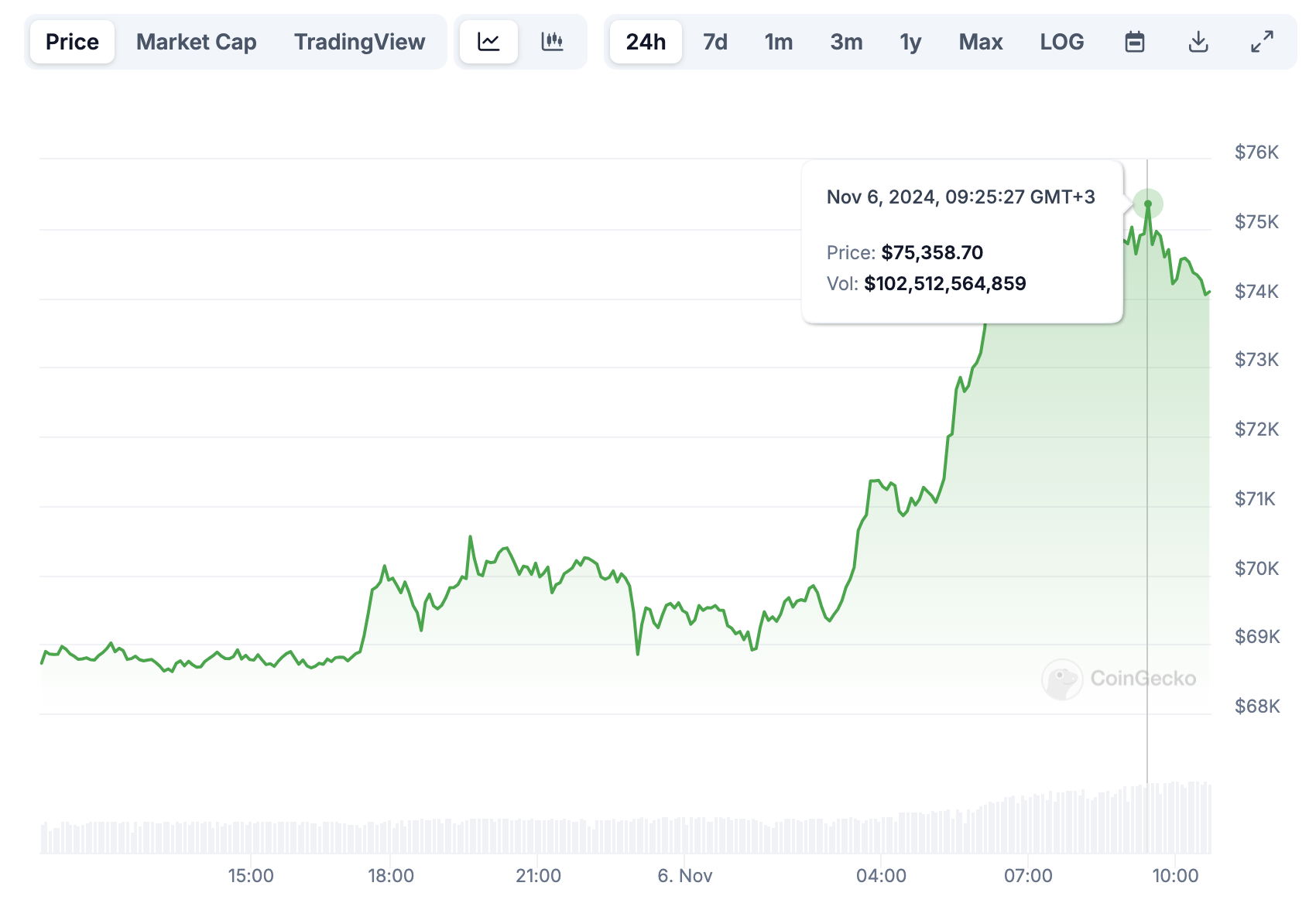Show the Max time range
This screenshot has height=910, width=1316.
coord(981,42)
